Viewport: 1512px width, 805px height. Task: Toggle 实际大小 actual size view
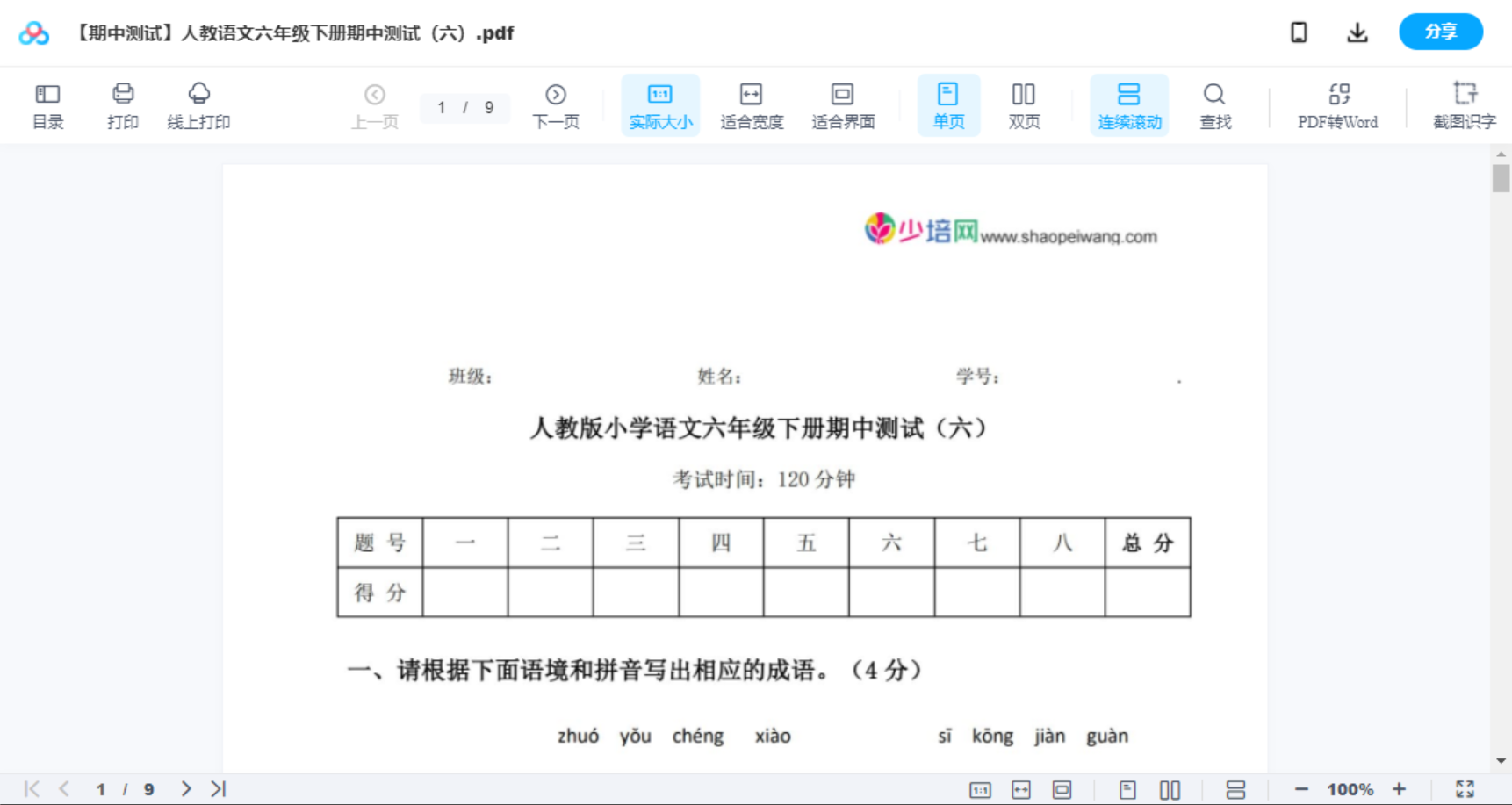(x=659, y=105)
